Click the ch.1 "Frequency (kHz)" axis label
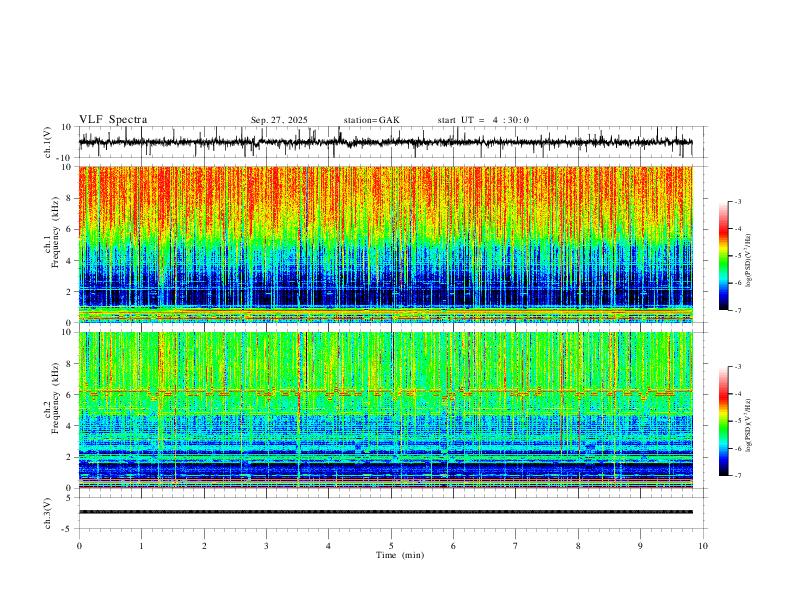This screenshot has width=792, height=612. [x=56, y=232]
